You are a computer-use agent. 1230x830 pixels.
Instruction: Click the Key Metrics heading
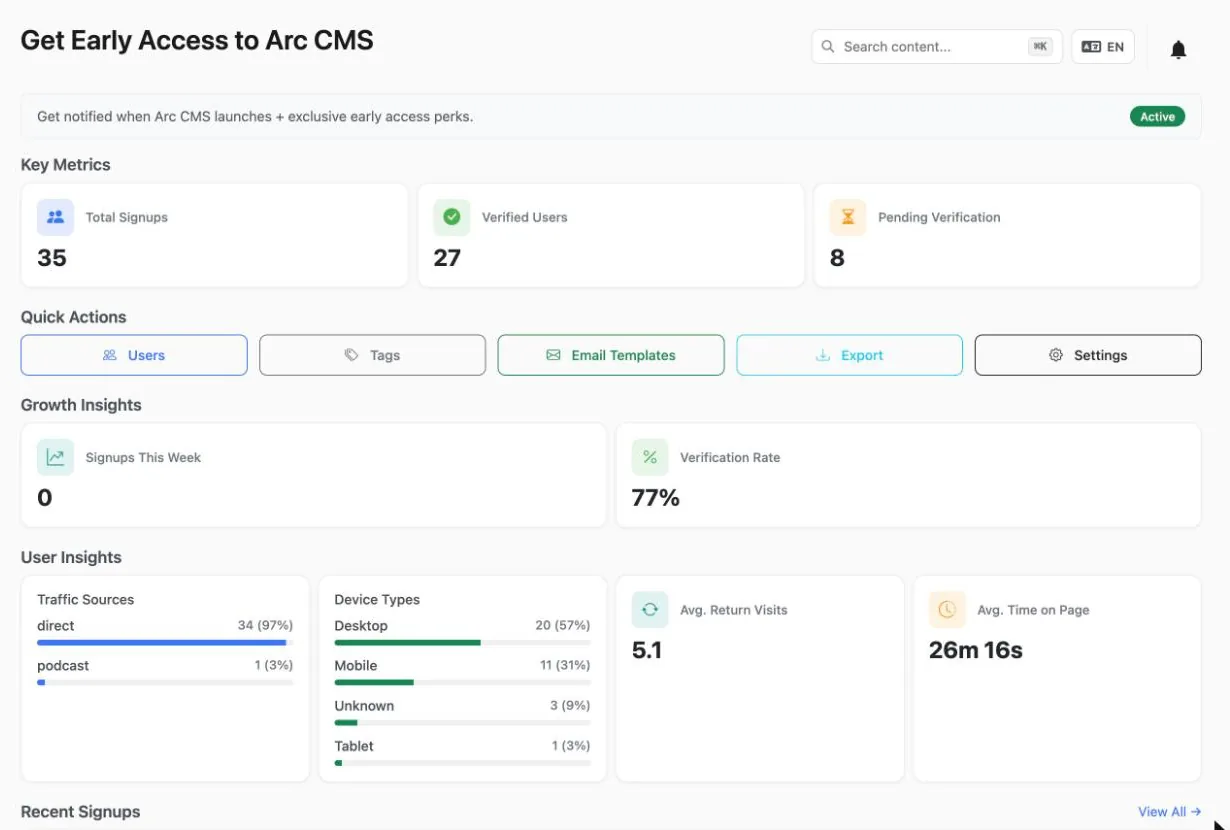[x=66, y=165]
